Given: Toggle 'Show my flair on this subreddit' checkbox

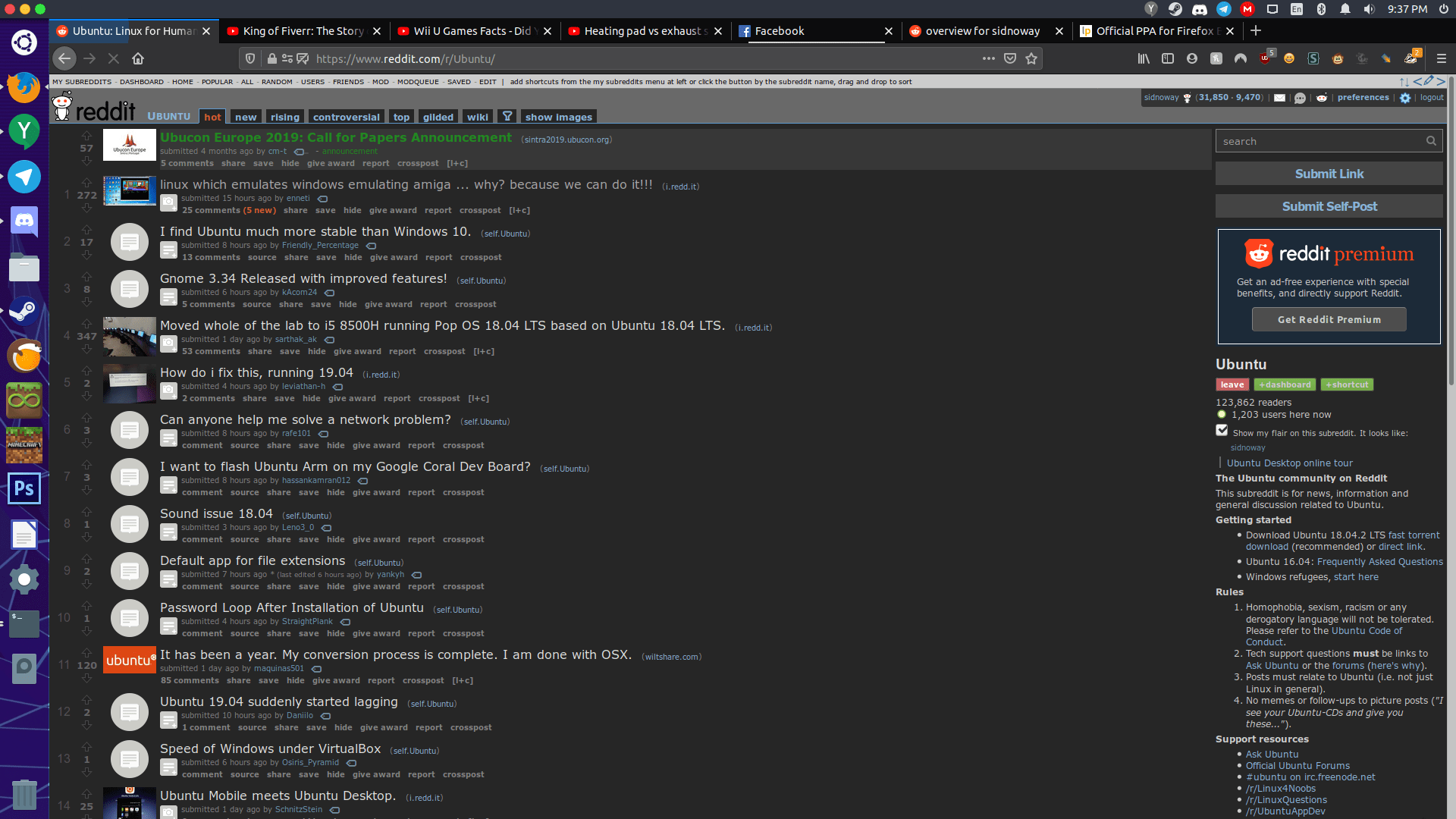Looking at the screenshot, I should point(1222,430).
